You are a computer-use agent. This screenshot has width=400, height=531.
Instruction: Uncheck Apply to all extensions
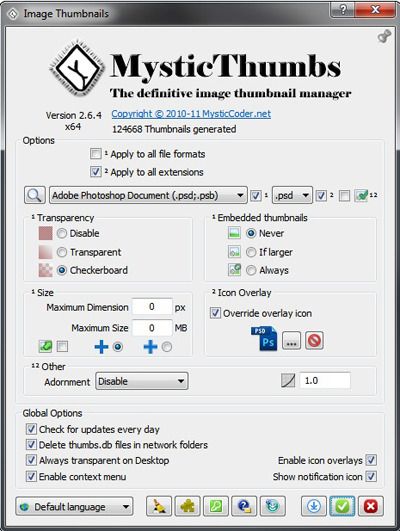click(96, 172)
